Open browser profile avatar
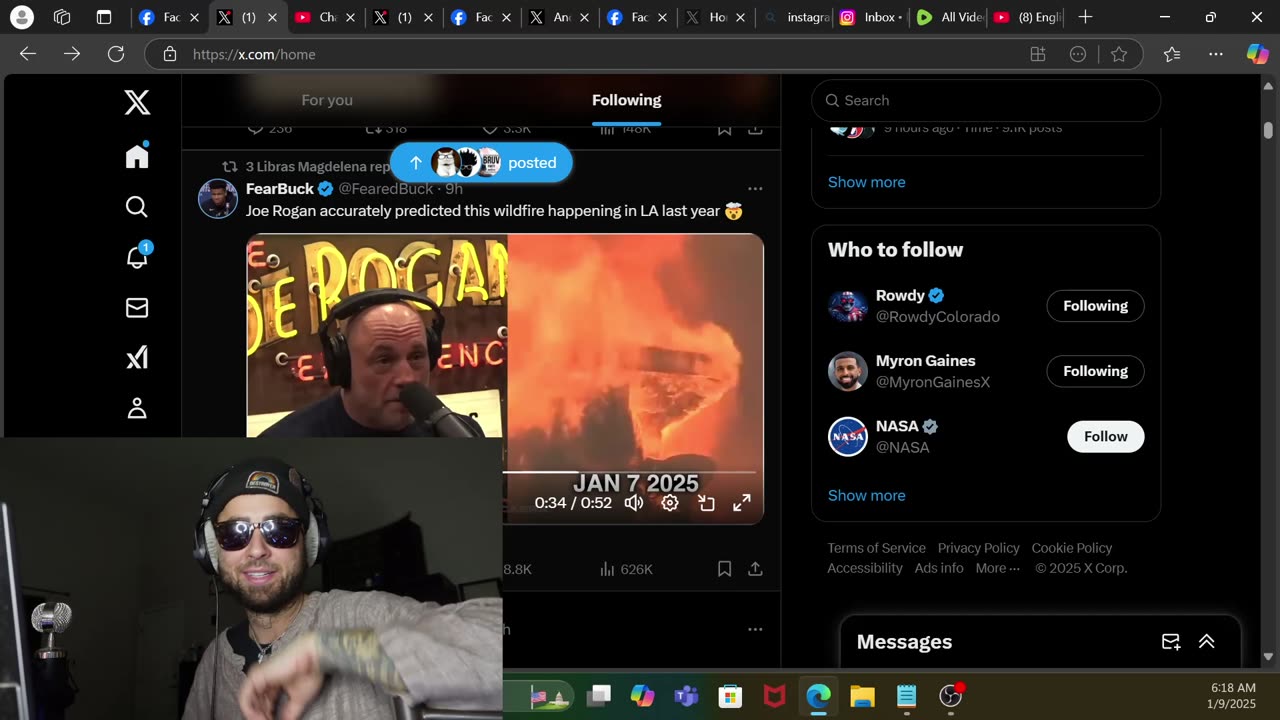This screenshot has width=1280, height=720. pos(21,17)
